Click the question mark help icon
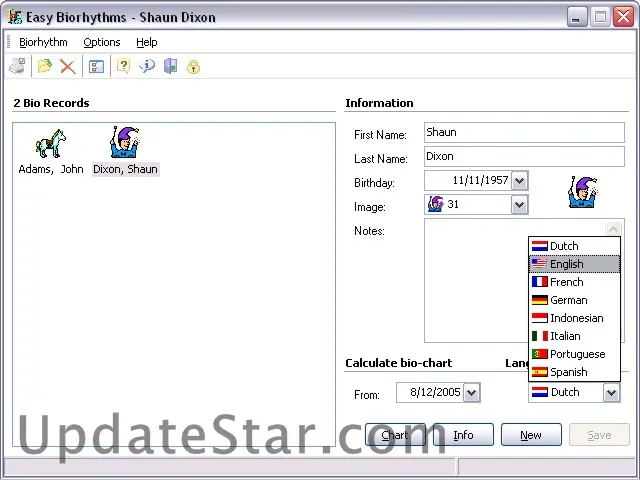This screenshot has width=640, height=480. (x=123, y=66)
